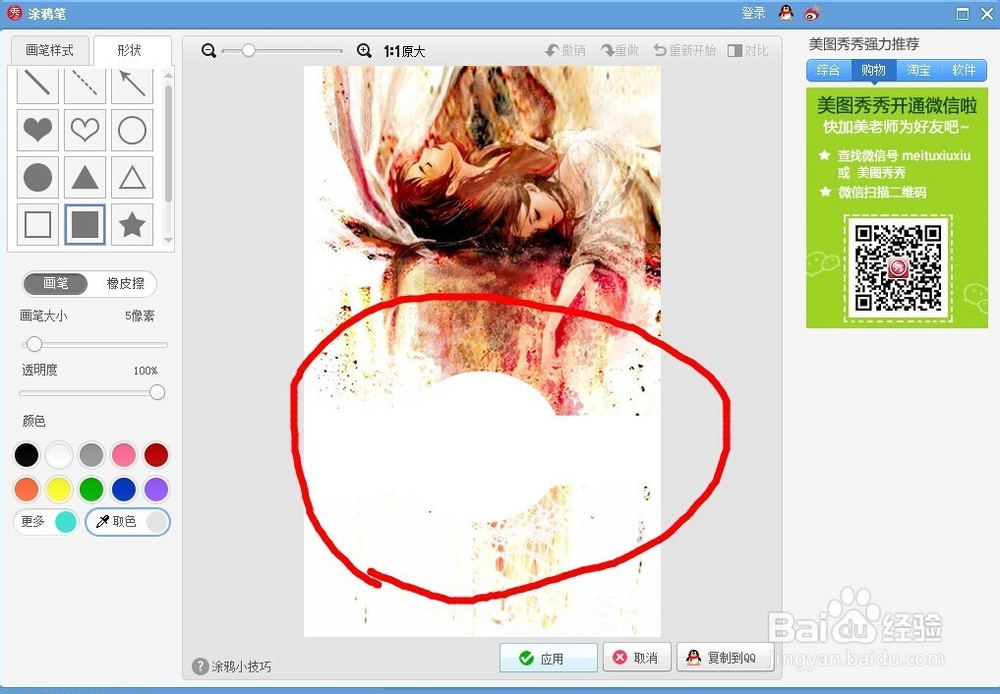Choose the filled square shape
Screen dimensions: 1000x694
pyautogui.click(x=85, y=225)
